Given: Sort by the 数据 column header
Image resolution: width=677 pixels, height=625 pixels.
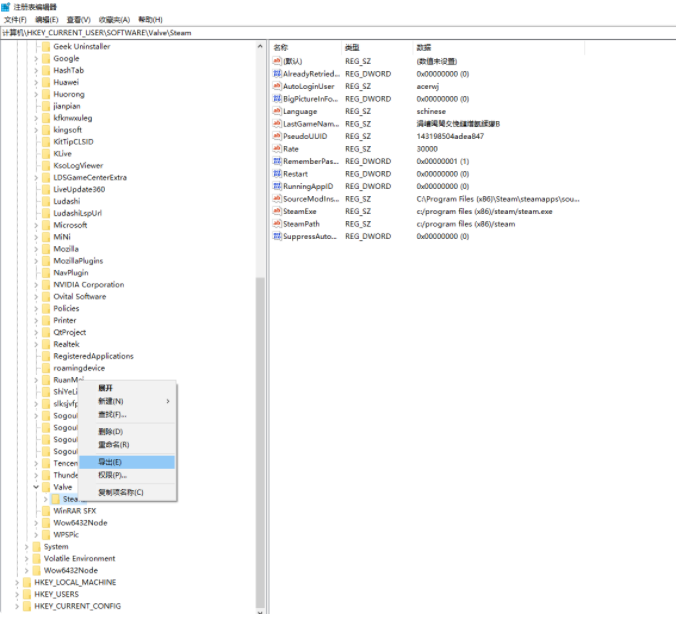Looking at the screenshot, I should (x=499, y=47).
